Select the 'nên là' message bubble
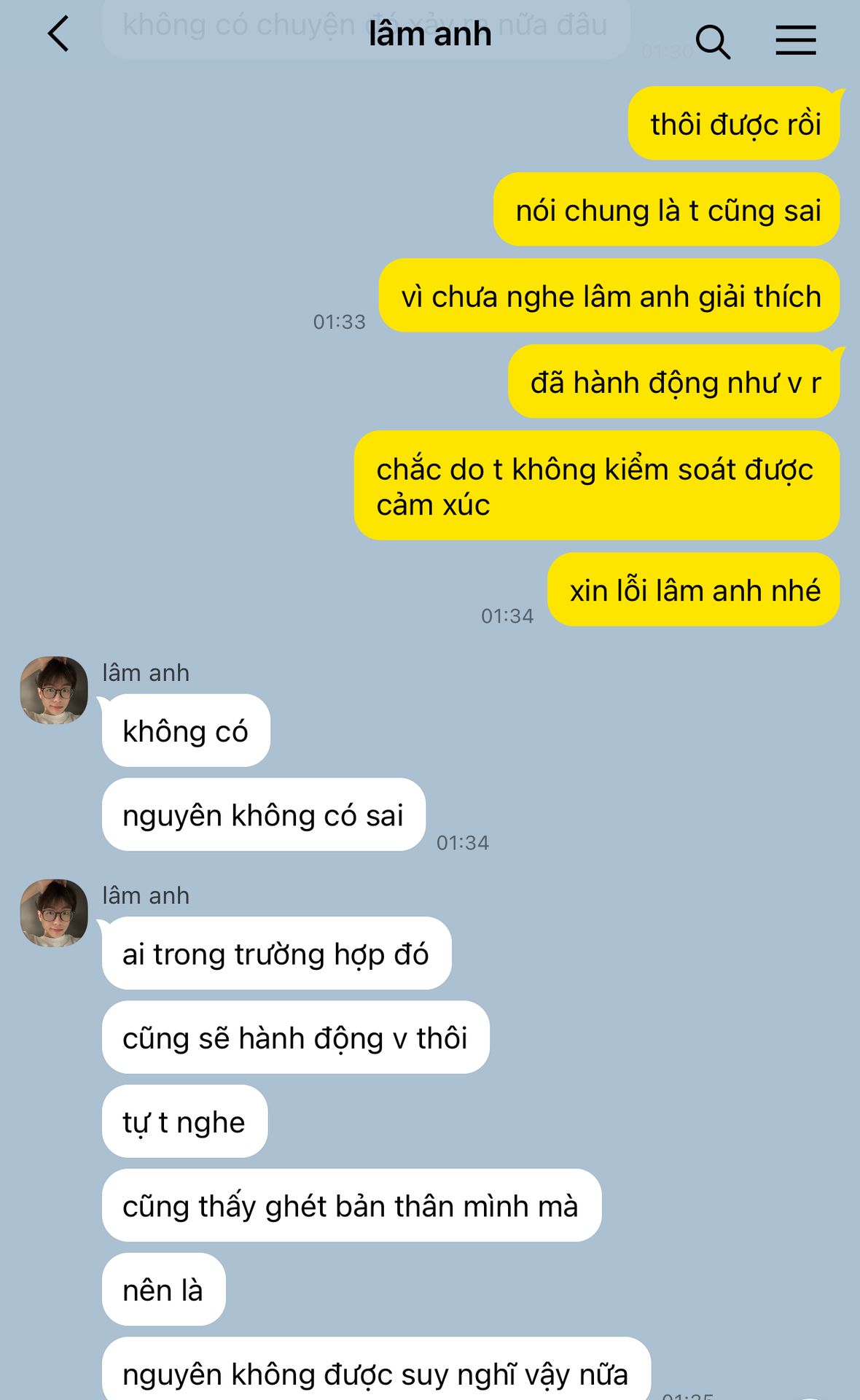This screenshot has width=860, height=1400. [164, 1289]
